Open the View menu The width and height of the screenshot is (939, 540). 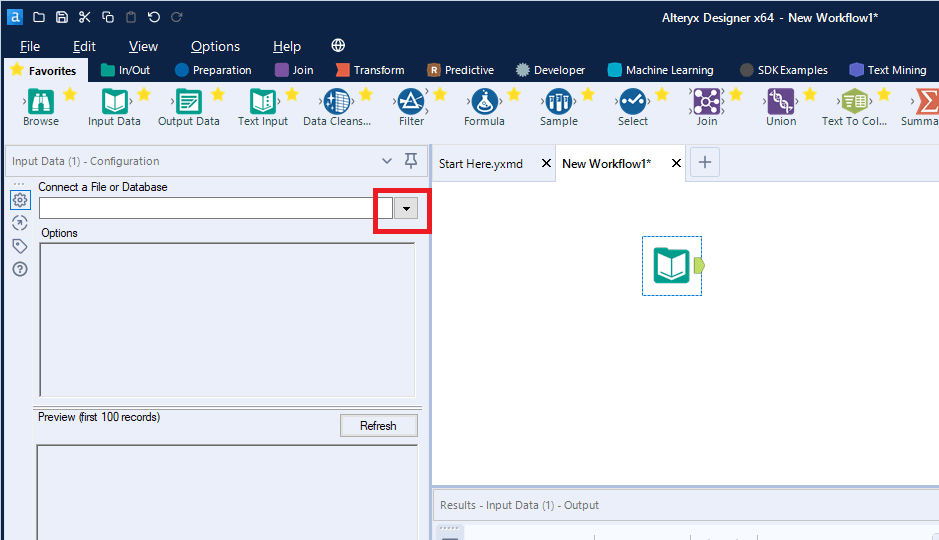(143, 46)
